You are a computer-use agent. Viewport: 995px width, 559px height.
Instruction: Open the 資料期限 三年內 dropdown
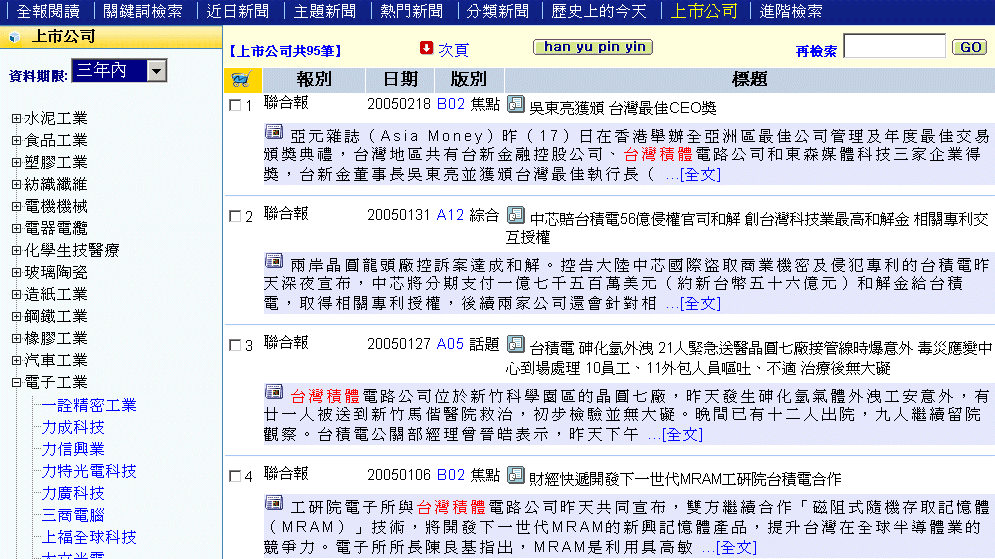[156, 71]
